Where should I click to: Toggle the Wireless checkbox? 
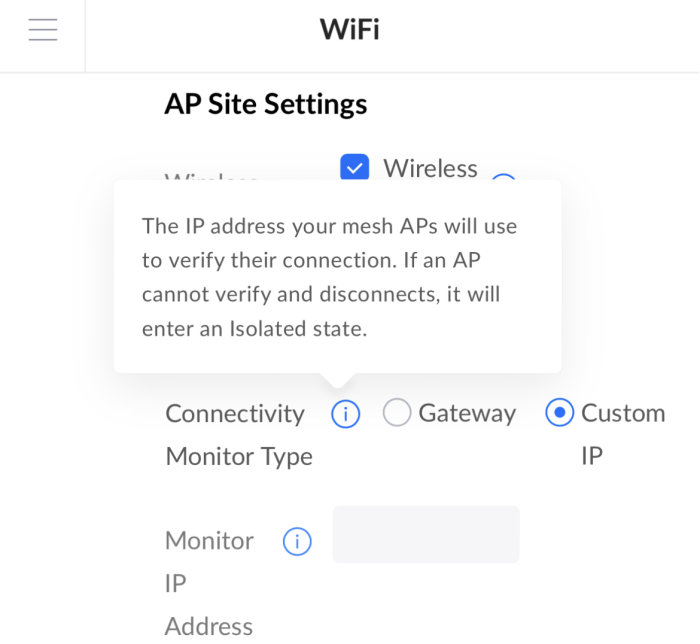click(x=355, y=167)
